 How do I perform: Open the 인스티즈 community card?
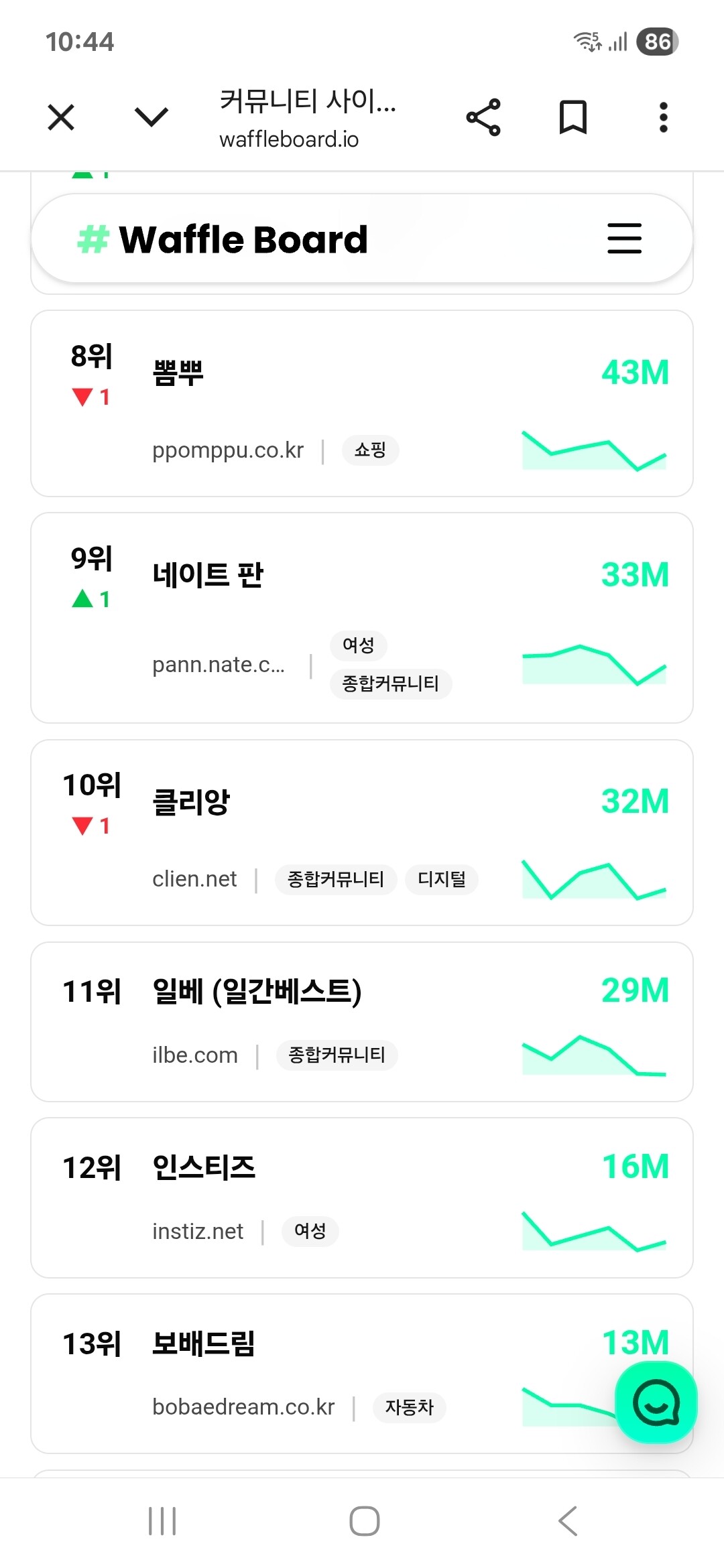click(362, 1198)
